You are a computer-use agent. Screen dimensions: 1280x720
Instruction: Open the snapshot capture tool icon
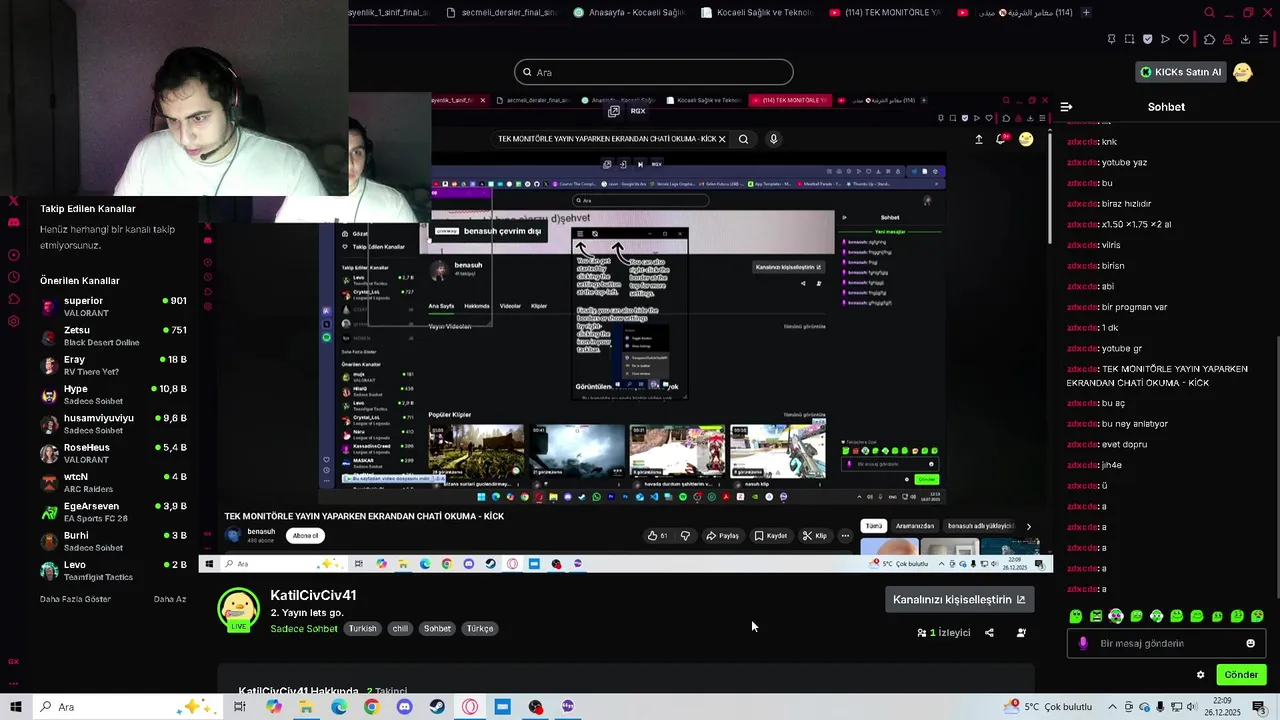point(1129,39)
